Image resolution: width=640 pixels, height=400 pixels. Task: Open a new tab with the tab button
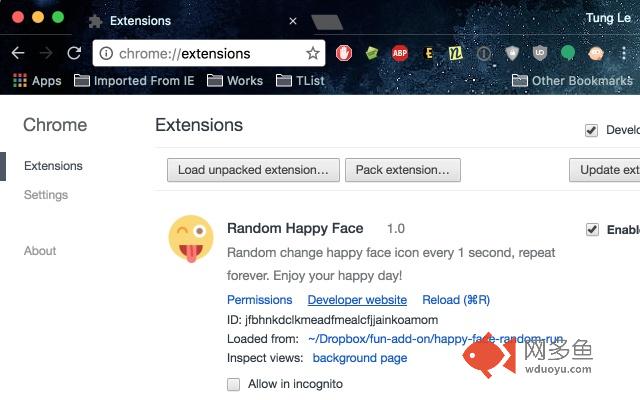(x=327, y=22)
